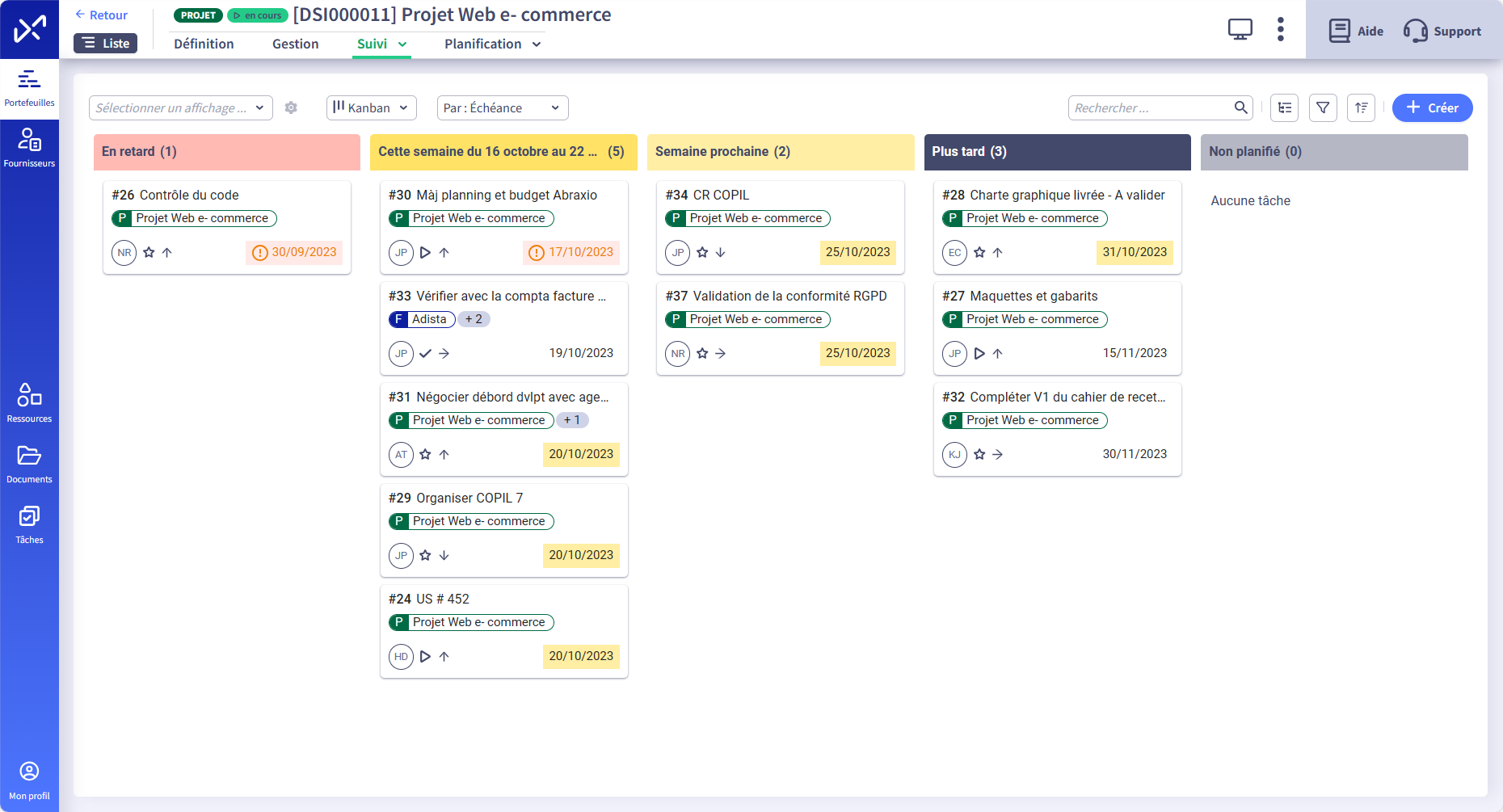The width and height of the screenshot is (1503, 812).
Task: Click the filter funnel icon
Action: 1323,107
